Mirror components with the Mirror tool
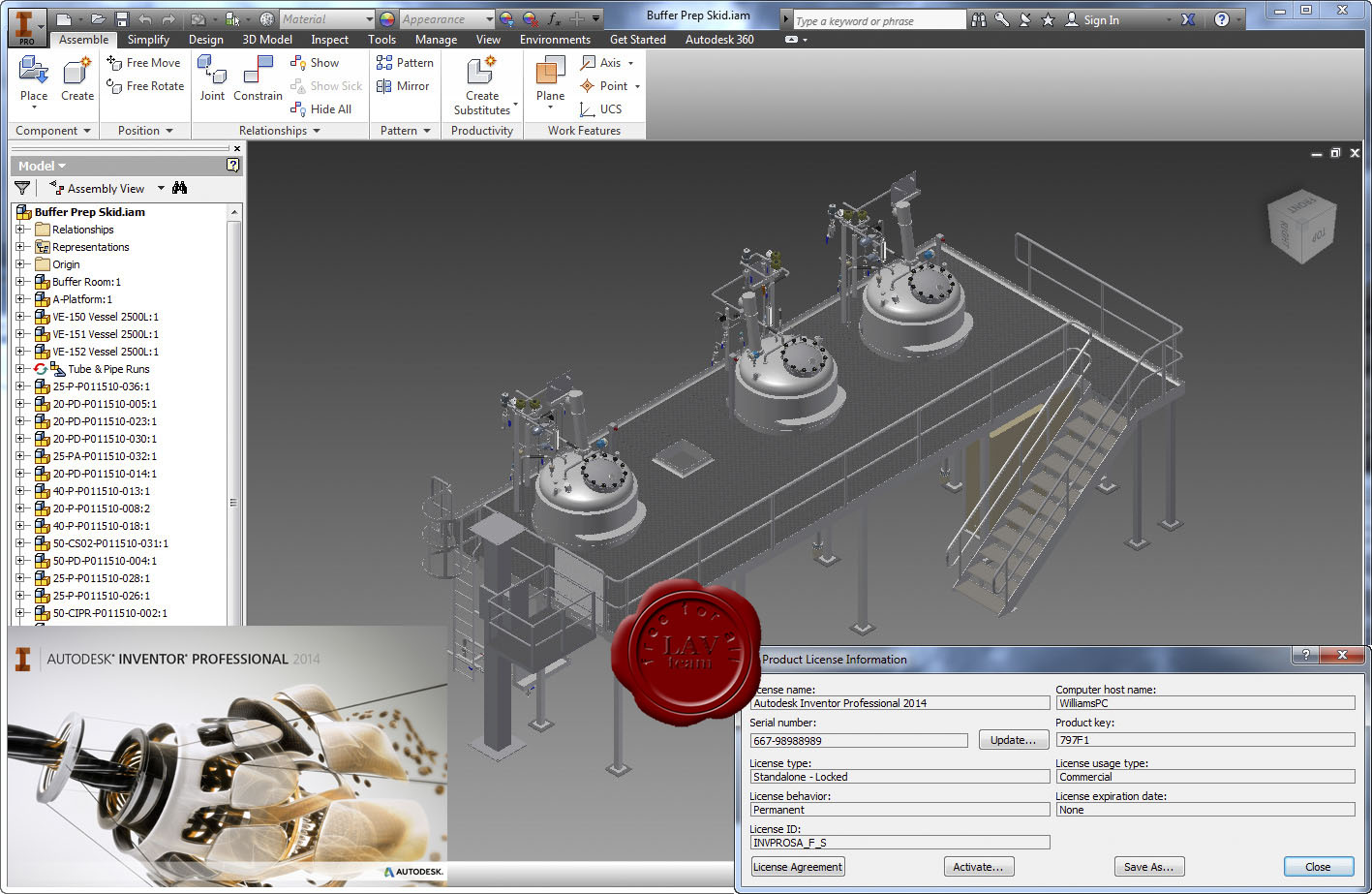 point(403,86)
